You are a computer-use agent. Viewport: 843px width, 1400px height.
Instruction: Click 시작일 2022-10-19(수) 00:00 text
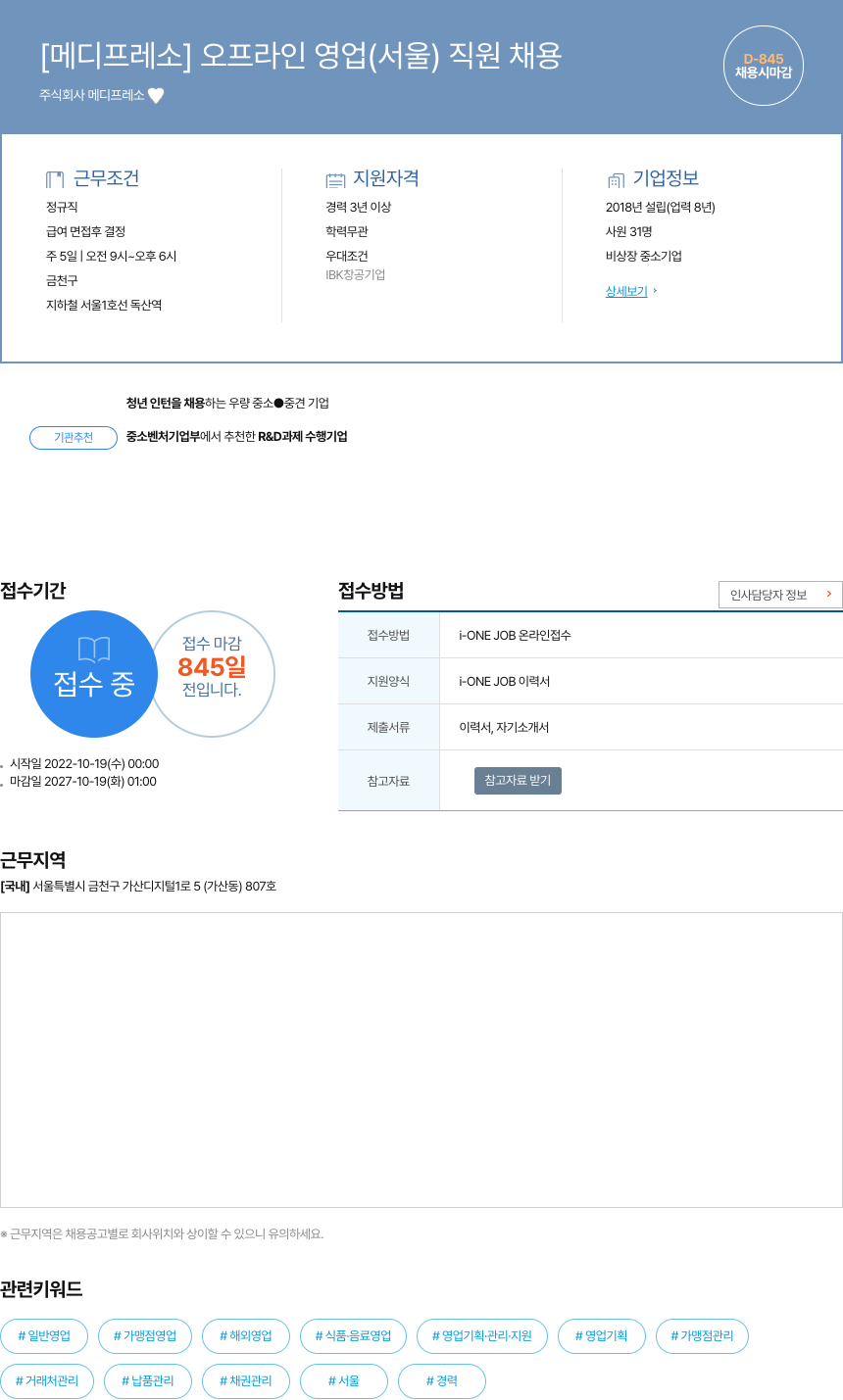tap(84, 764)
